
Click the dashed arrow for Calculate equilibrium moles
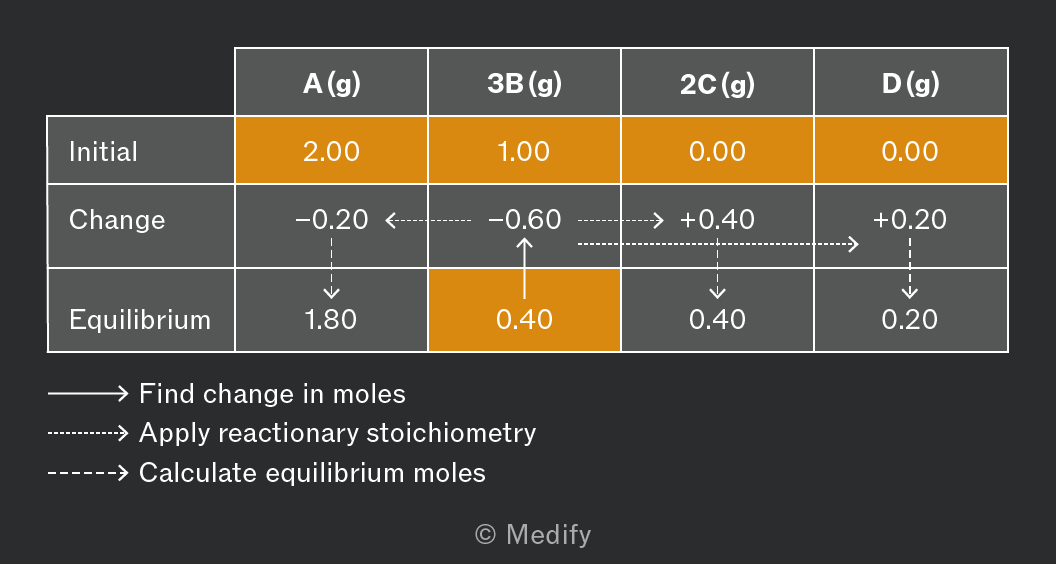88,472
